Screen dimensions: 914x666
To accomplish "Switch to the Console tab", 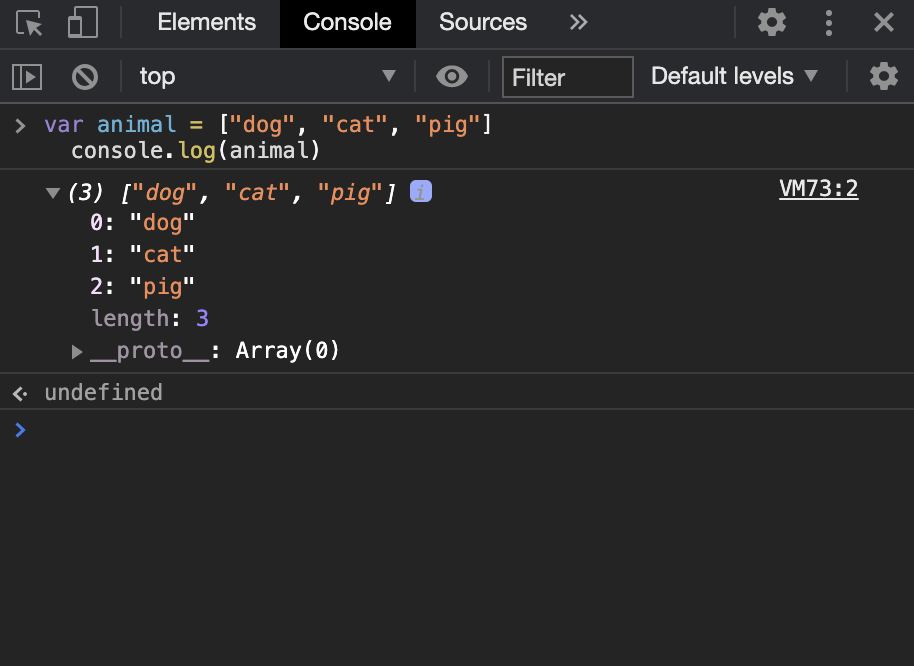I will click(x=347, y=23).
